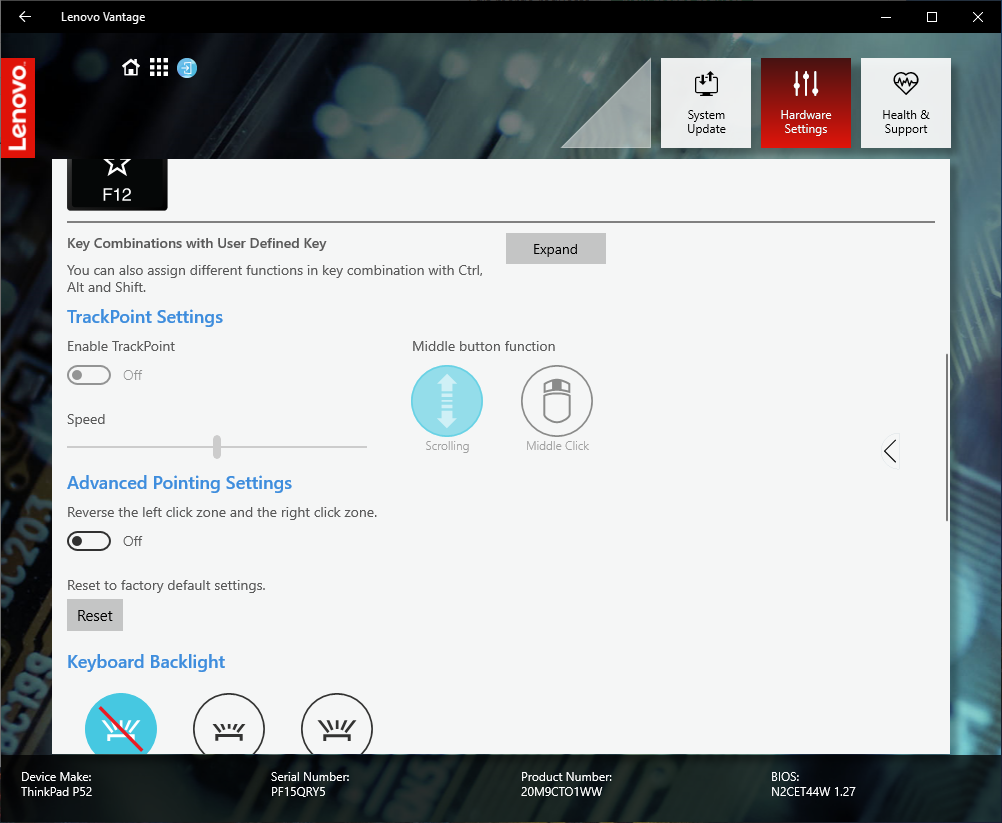Click device make ThinkPad P52
The height and width of the screenshot is (823, 1002).
(x=56, y=792)
